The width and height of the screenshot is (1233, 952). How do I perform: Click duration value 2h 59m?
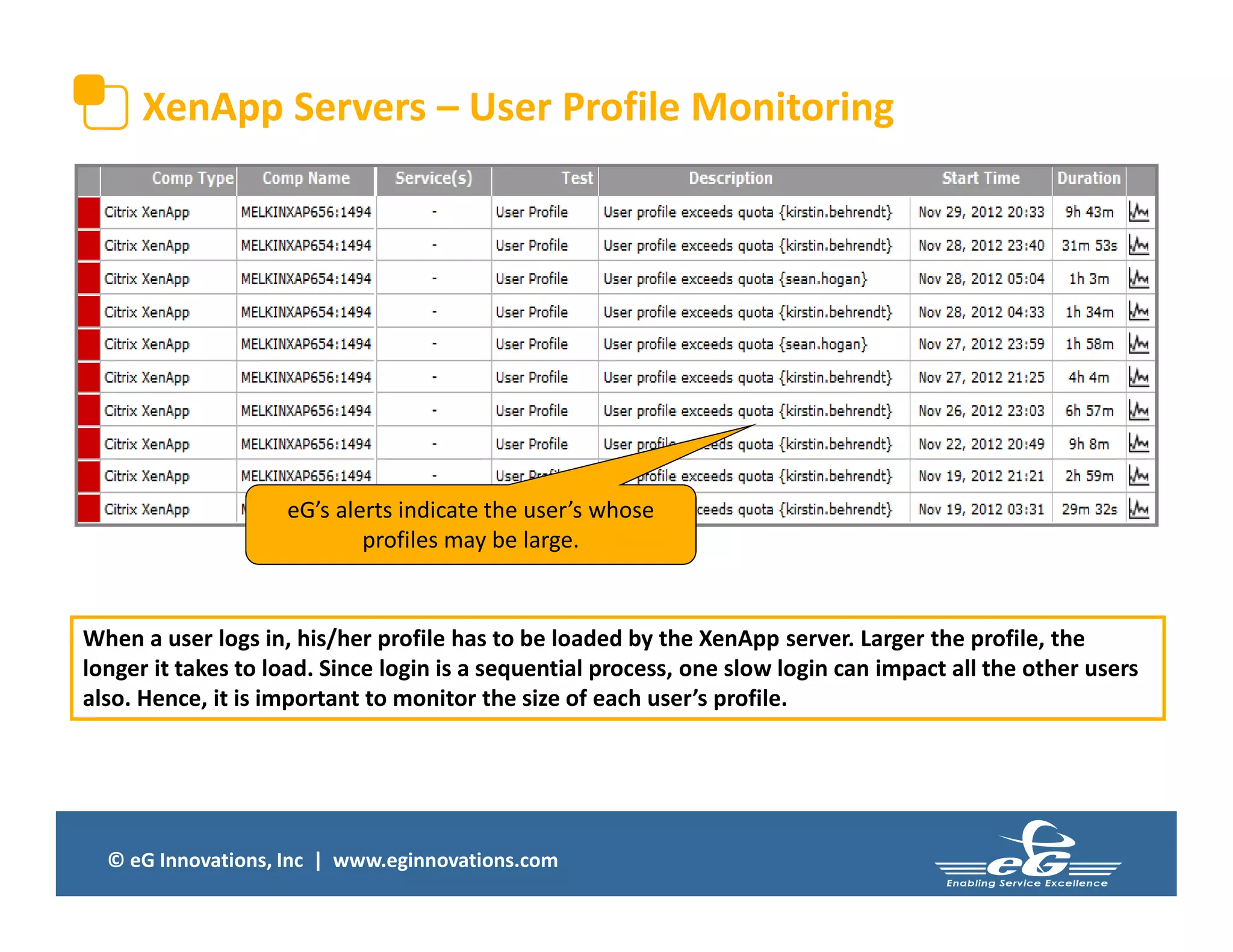tap(1089, 476)
